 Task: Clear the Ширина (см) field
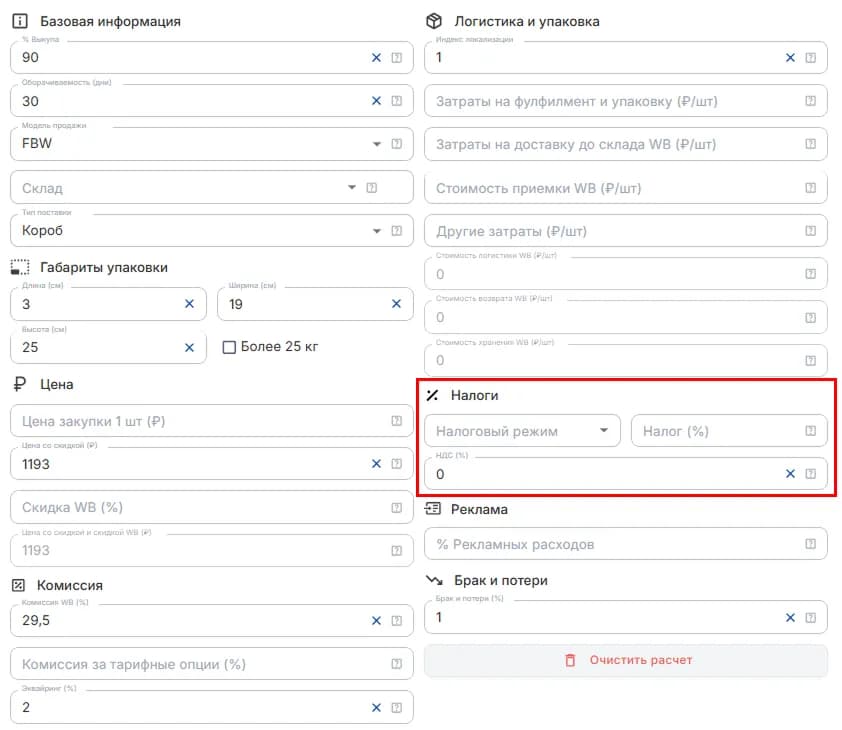396,304
